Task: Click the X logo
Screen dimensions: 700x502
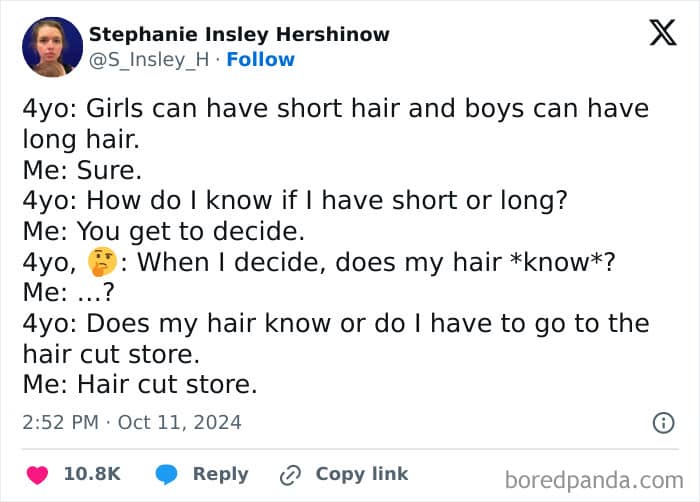Action: click(x=662, y=33)
